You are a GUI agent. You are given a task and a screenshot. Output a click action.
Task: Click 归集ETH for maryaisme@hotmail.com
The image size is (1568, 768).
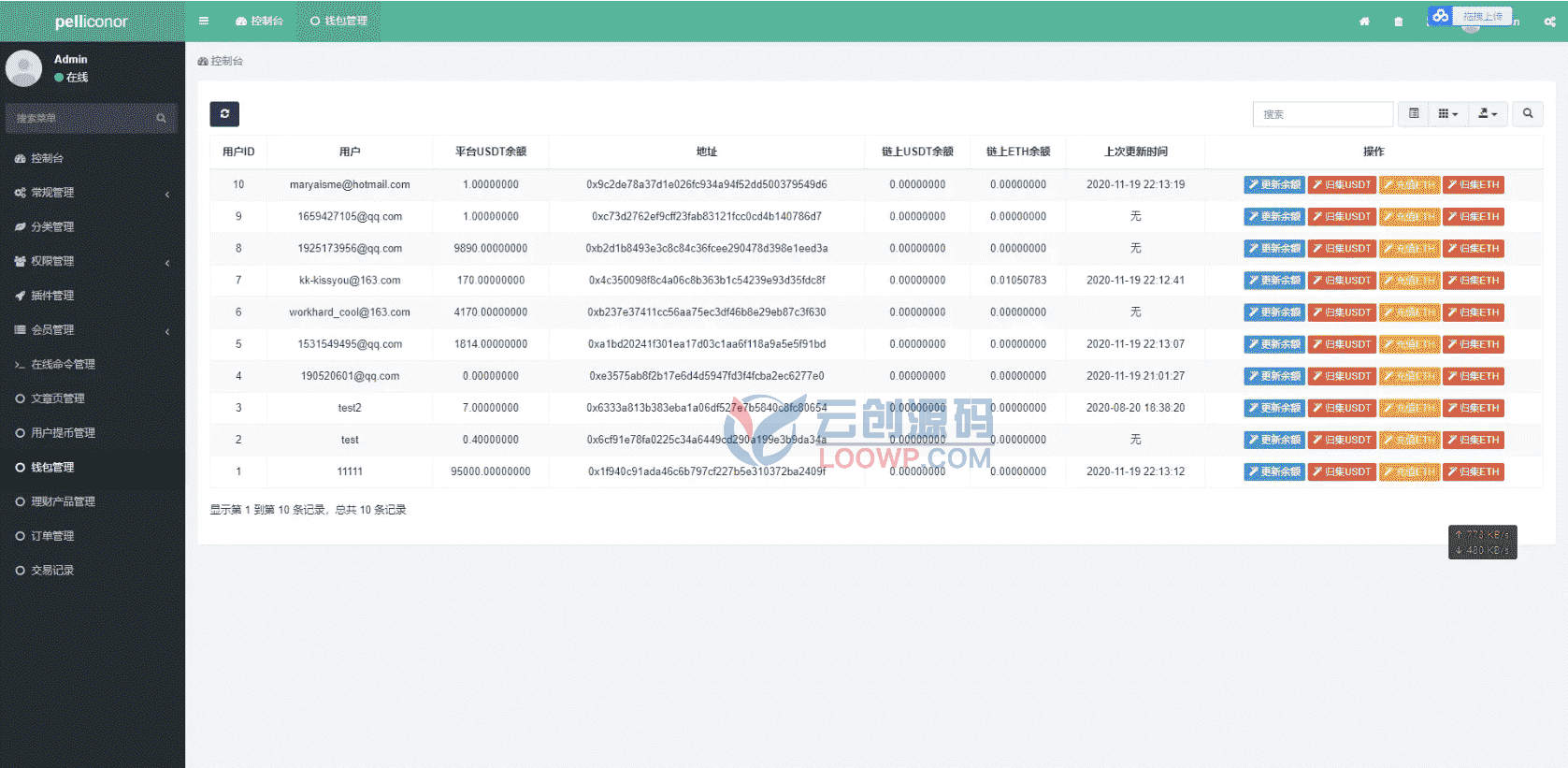(x=1474, y=184)
